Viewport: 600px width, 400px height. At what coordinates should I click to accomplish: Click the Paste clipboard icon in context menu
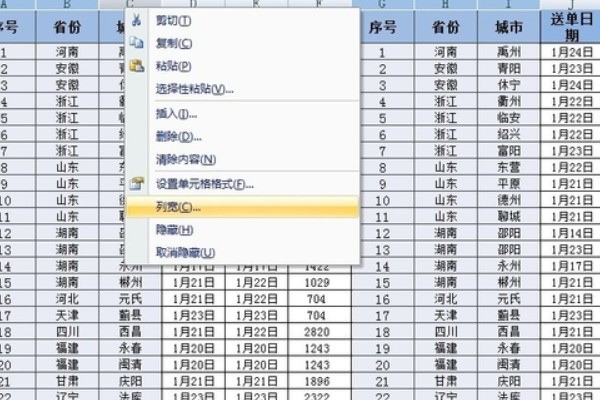[x=137, y=65]
